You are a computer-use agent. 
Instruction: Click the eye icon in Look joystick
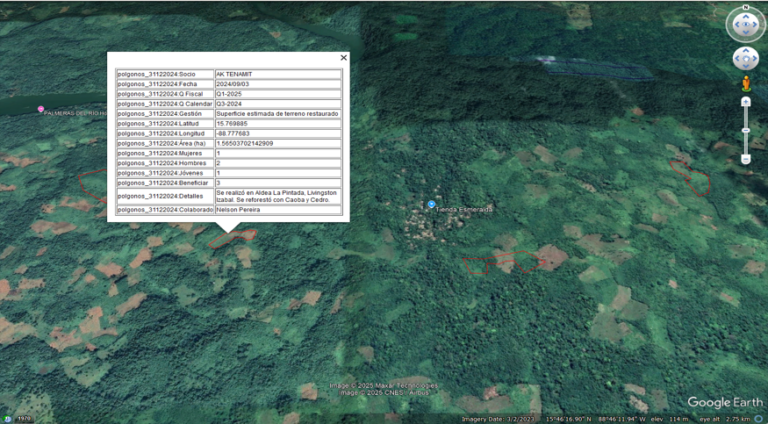coord(745,24)
